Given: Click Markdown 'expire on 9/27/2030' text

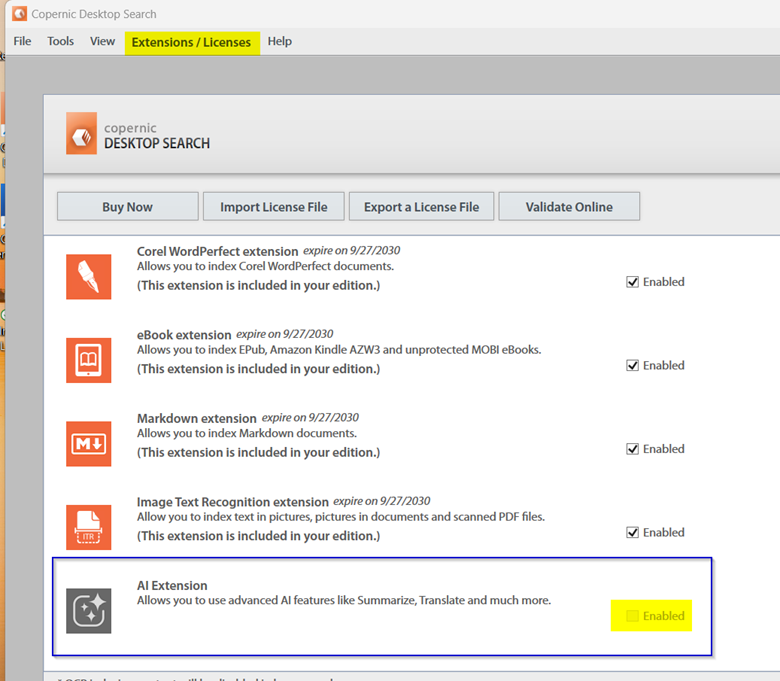Looking at the screenshot, I should tap(310, 417).
